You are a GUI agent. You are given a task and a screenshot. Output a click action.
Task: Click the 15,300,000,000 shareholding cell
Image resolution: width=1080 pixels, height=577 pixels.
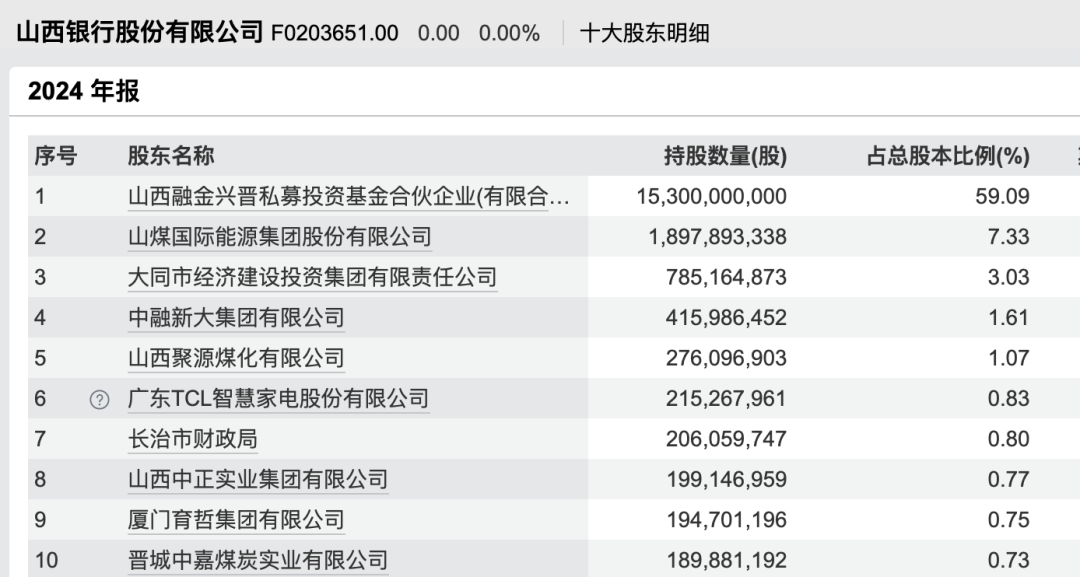(x=712, y=196)
